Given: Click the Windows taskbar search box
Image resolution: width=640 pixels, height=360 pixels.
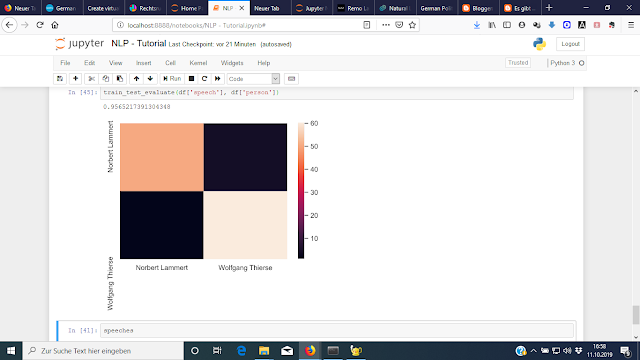Looking at the screenshot, I should 103,351.
